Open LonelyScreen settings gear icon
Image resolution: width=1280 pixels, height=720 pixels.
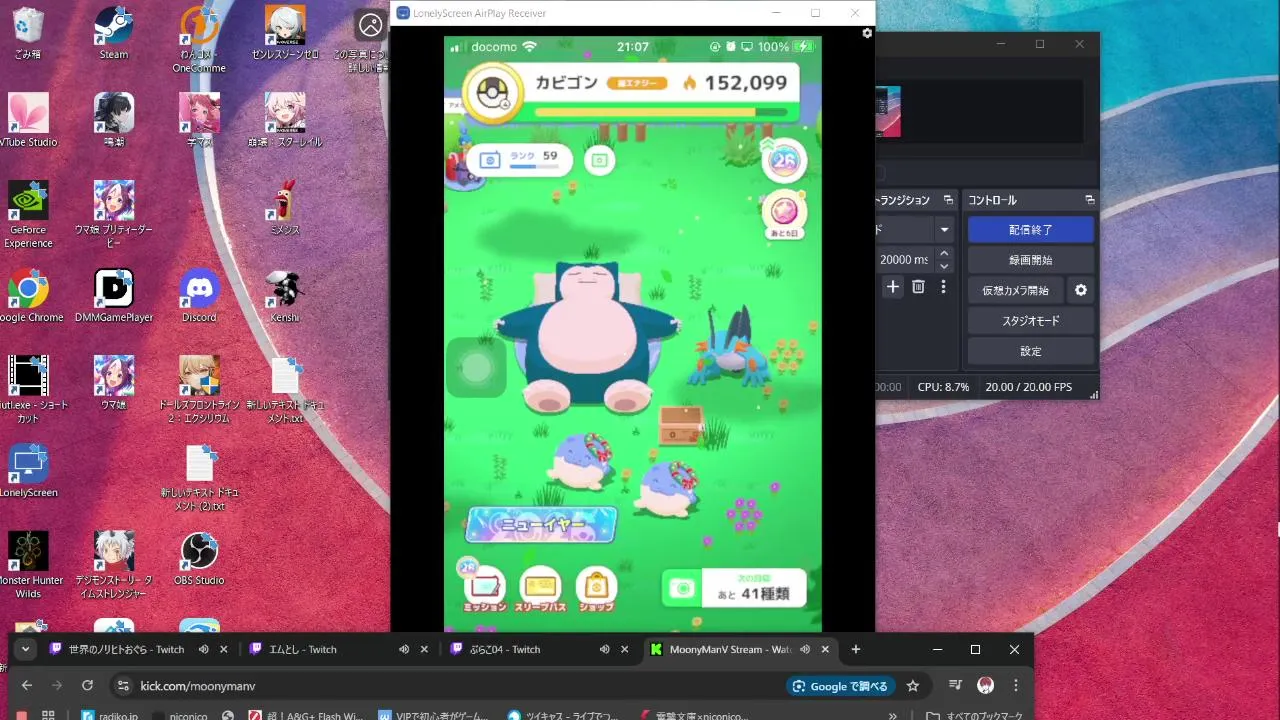pyautogui.click(x=867, y=33)
